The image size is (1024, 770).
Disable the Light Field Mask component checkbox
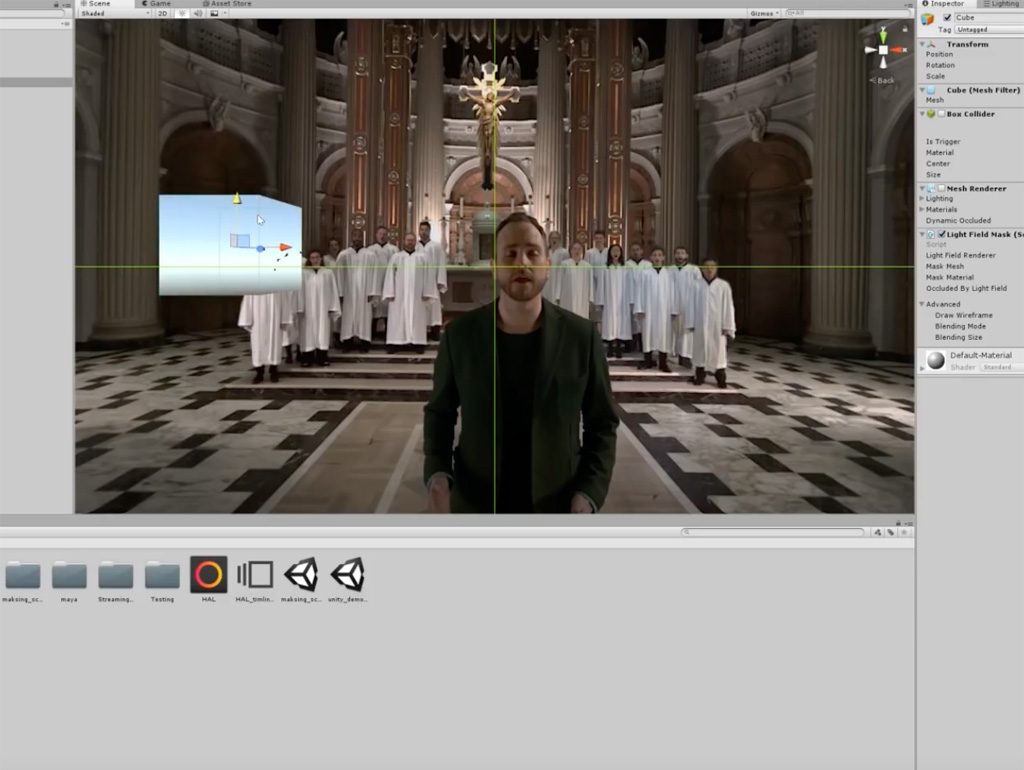[x=942, y=234]
